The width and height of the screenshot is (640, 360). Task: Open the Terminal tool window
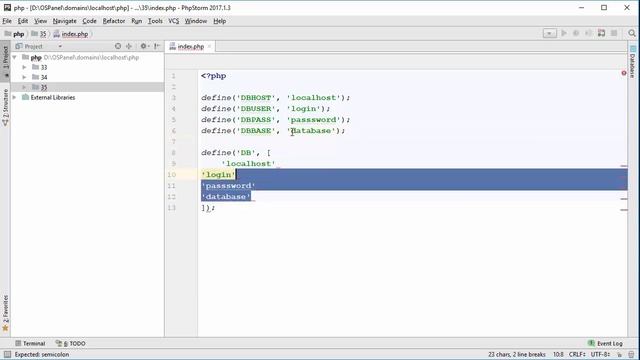(30, 343)
